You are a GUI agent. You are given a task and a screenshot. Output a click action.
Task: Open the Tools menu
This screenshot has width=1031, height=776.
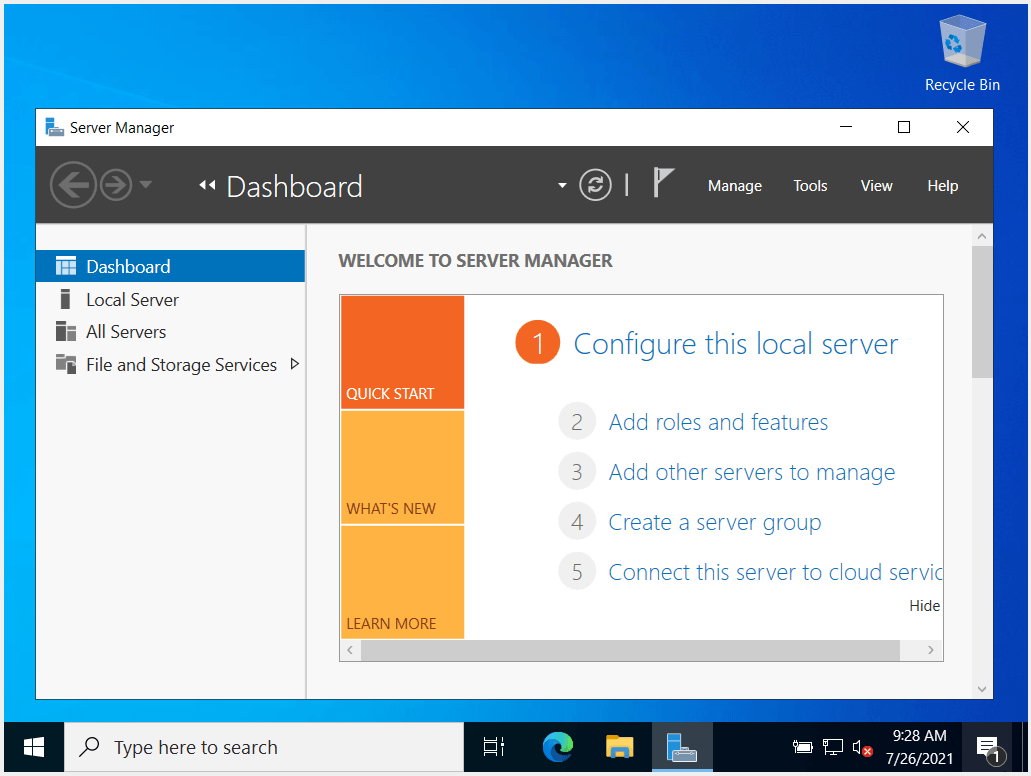(810, 186)
